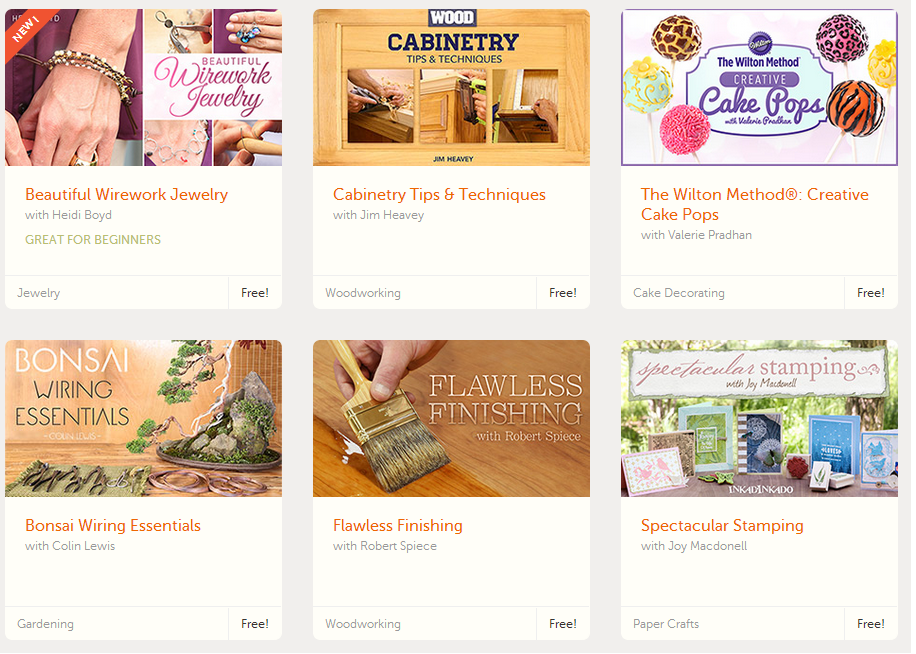Select the Bonsai Wiring Essentials course image
The image size is (916, 654).
point(143,419)
